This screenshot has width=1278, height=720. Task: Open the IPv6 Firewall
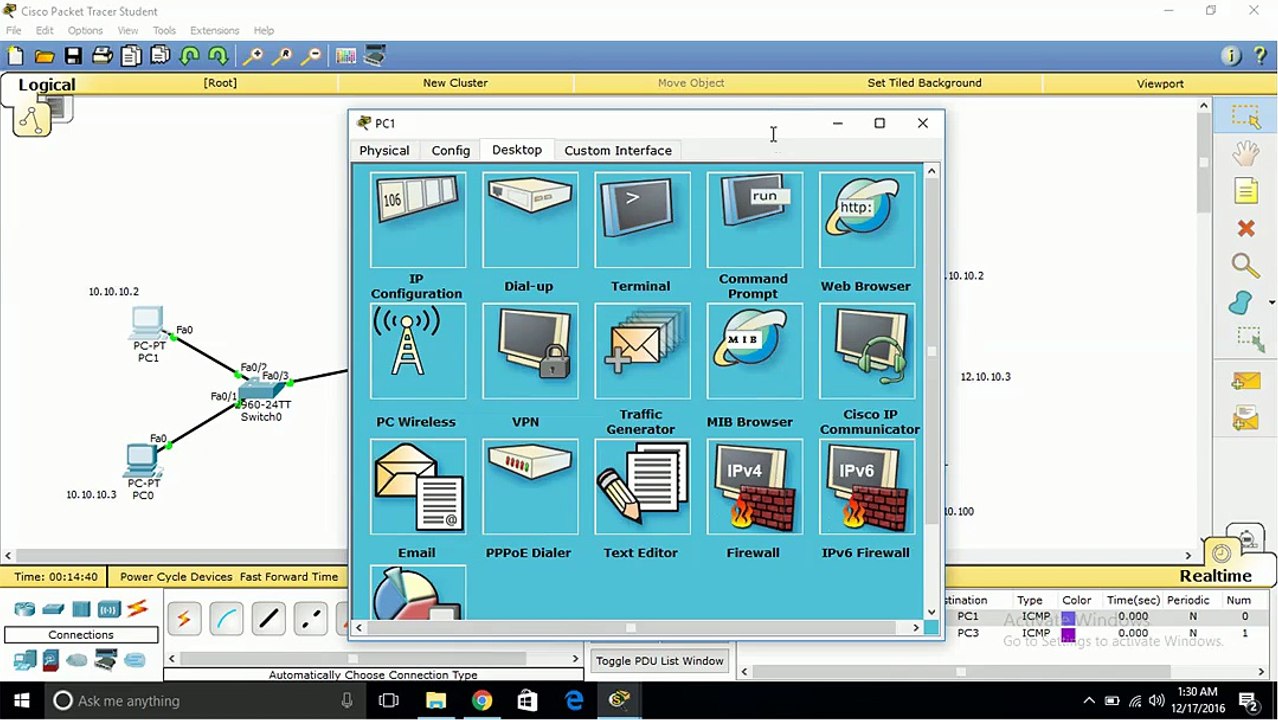tap(866, 486)
